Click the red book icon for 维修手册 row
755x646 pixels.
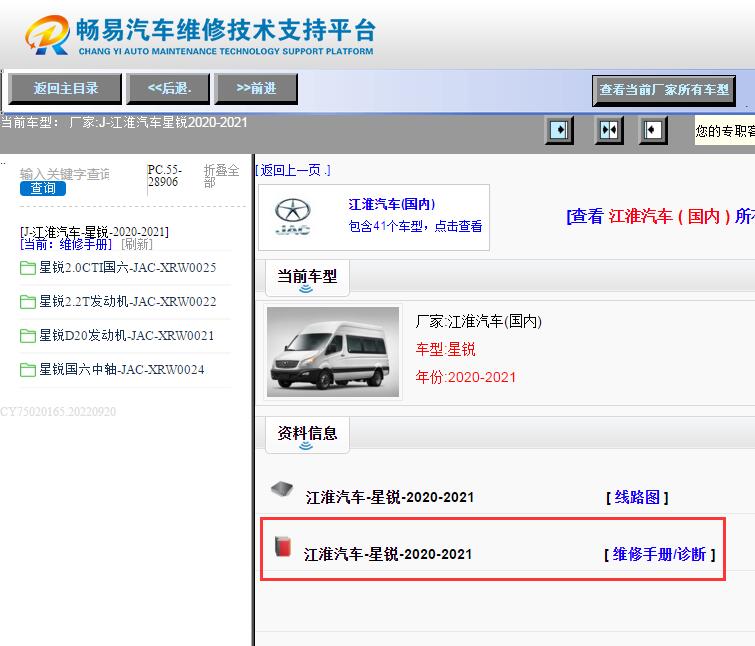point(283,547)
